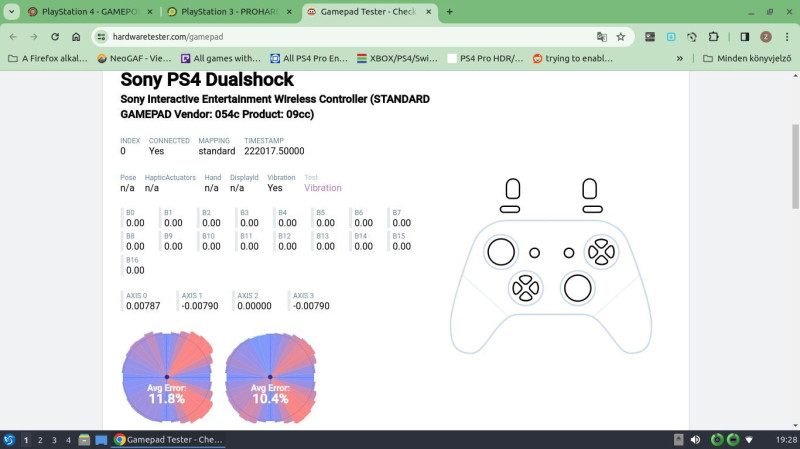
Task: Open Chrome's three-dot menu
Action: coord(787,37)
